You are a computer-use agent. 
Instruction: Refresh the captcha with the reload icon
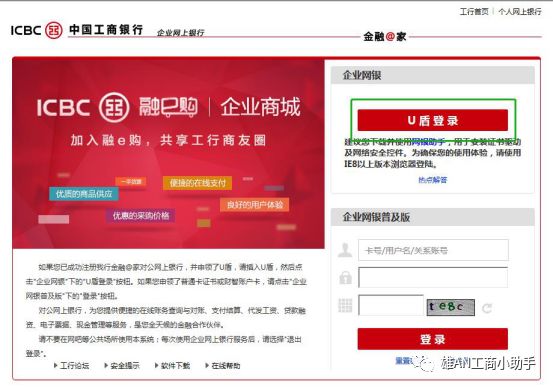coord(487,308)
